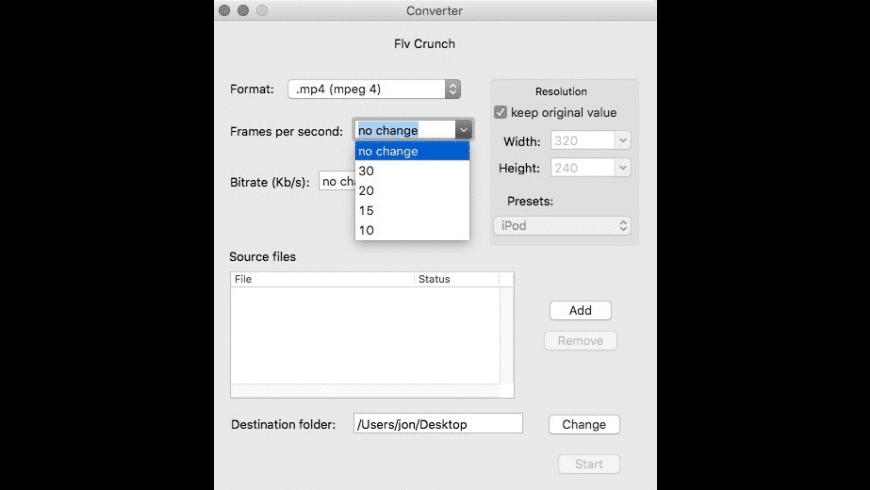Image resolution: width=870 pixels, height=490 pixels.
Task: Click the Source files horizontal scrollbar
Action: [366, 391]
